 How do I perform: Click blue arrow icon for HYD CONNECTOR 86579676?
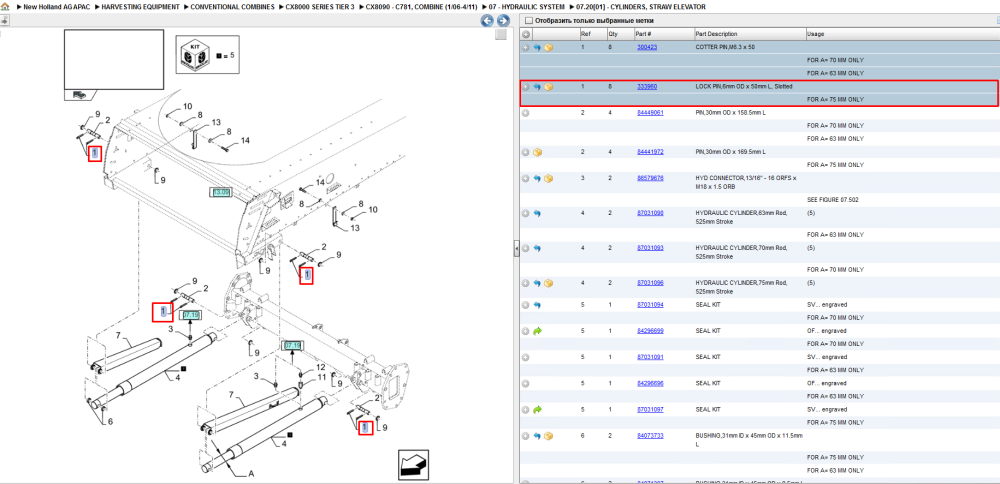click(x=537, y=179)
